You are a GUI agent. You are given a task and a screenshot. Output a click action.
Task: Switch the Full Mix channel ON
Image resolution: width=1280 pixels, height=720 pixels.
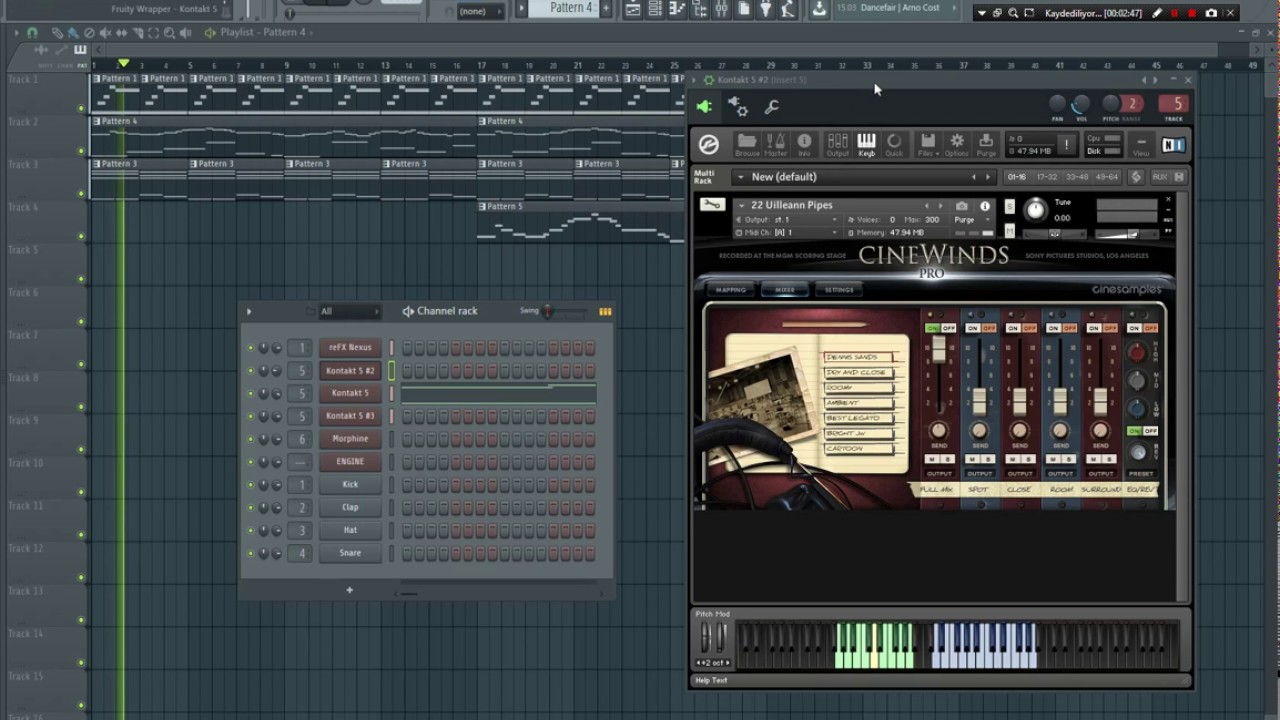click(932, 328)
